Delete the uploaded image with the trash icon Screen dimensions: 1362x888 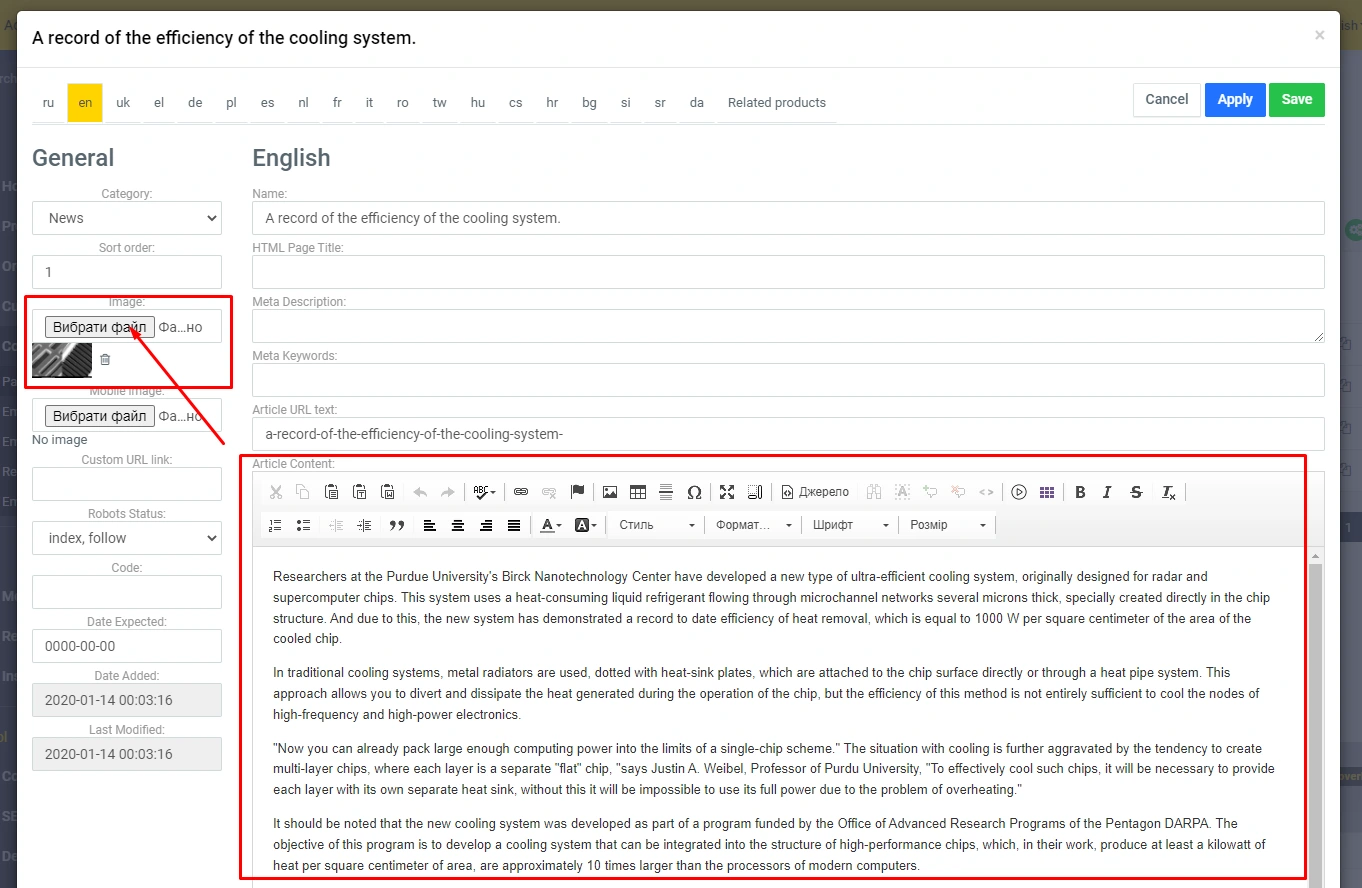(x=105, y=359)
